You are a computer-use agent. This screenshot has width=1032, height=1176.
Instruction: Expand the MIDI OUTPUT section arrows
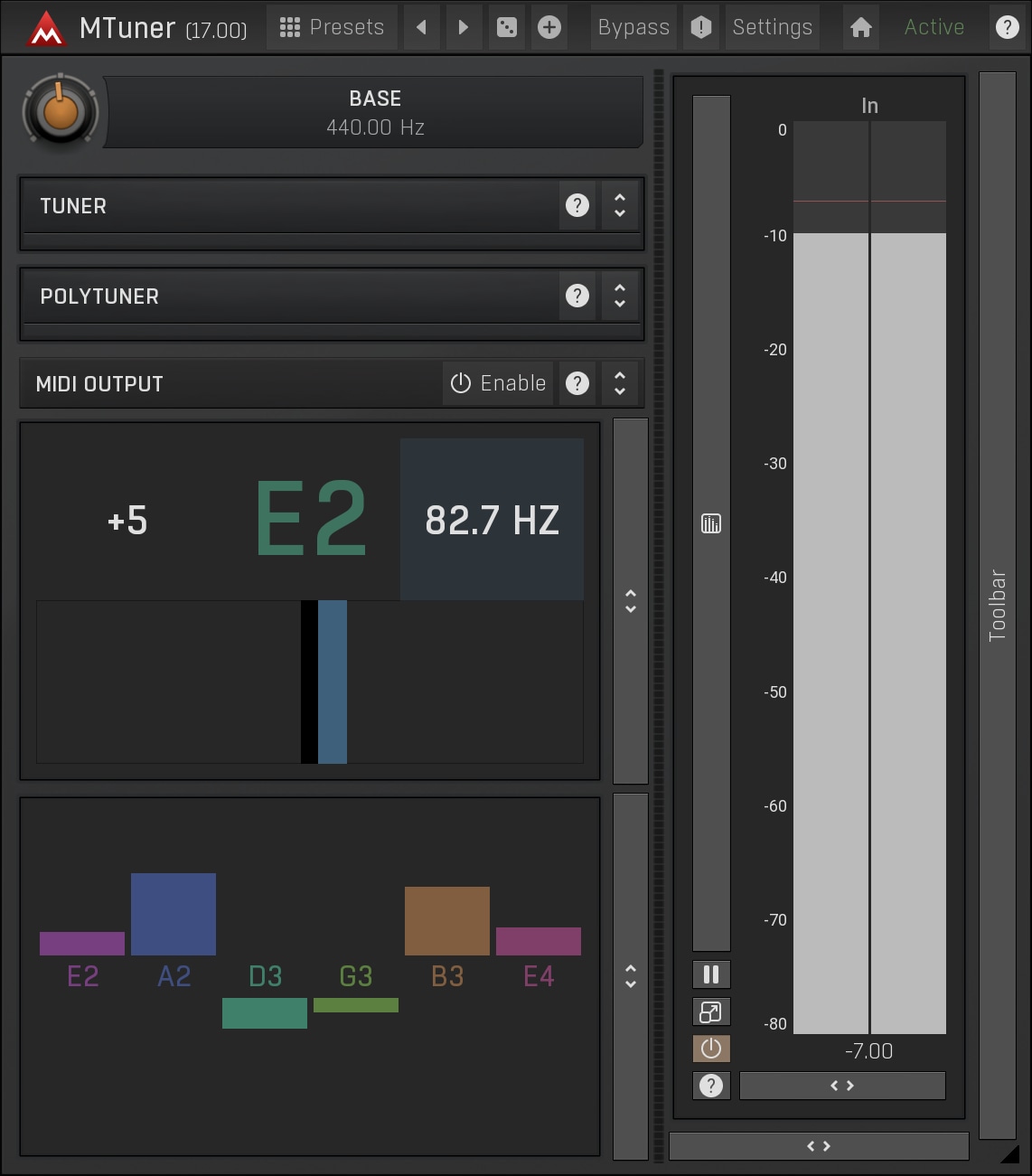pyautogui.click(x=620, y=383)
